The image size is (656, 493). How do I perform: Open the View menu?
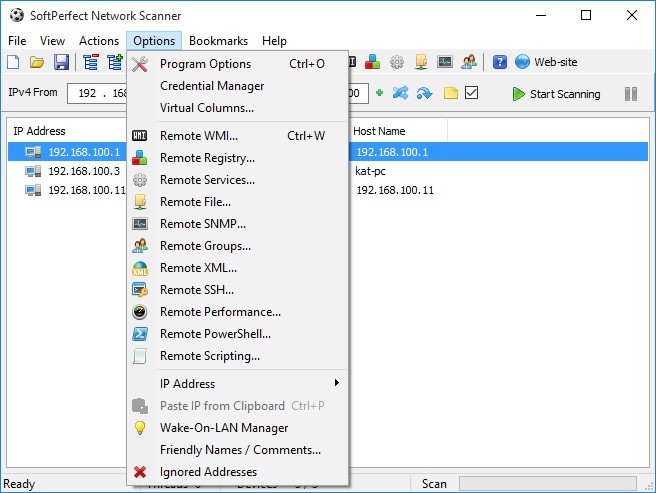coord(52,41)
